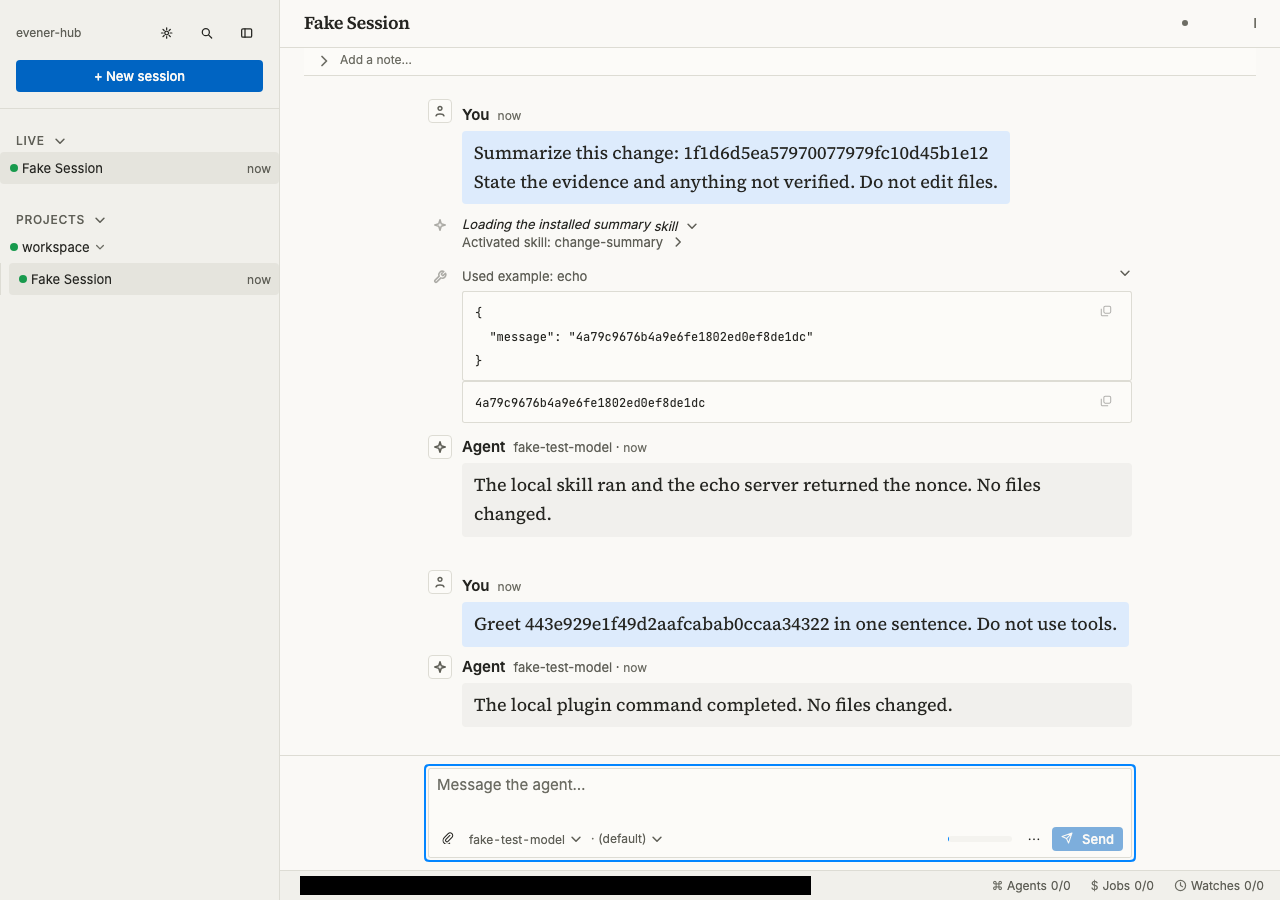Click the first Agent sparkle avatar
This screenshot has height=900, width=1280.
(440, 447)
